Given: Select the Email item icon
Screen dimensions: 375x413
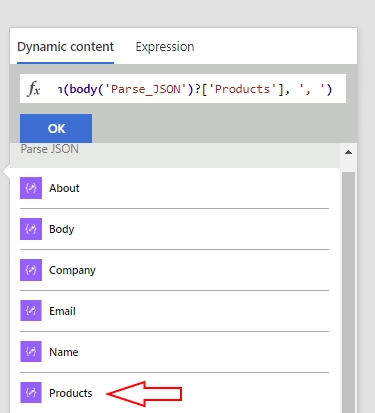Looking at the screenshot, I should coord(31,311).
